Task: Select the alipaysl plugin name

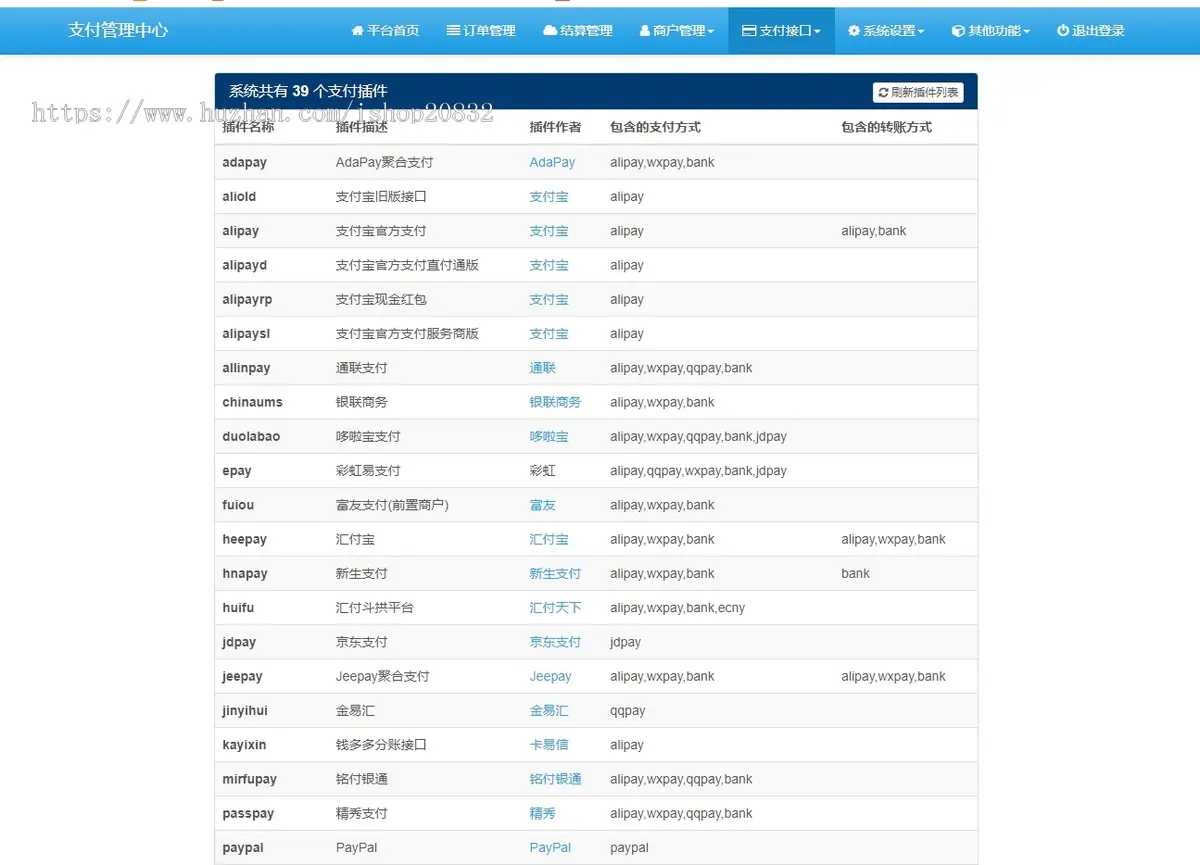Action: (x=246, y=333)
